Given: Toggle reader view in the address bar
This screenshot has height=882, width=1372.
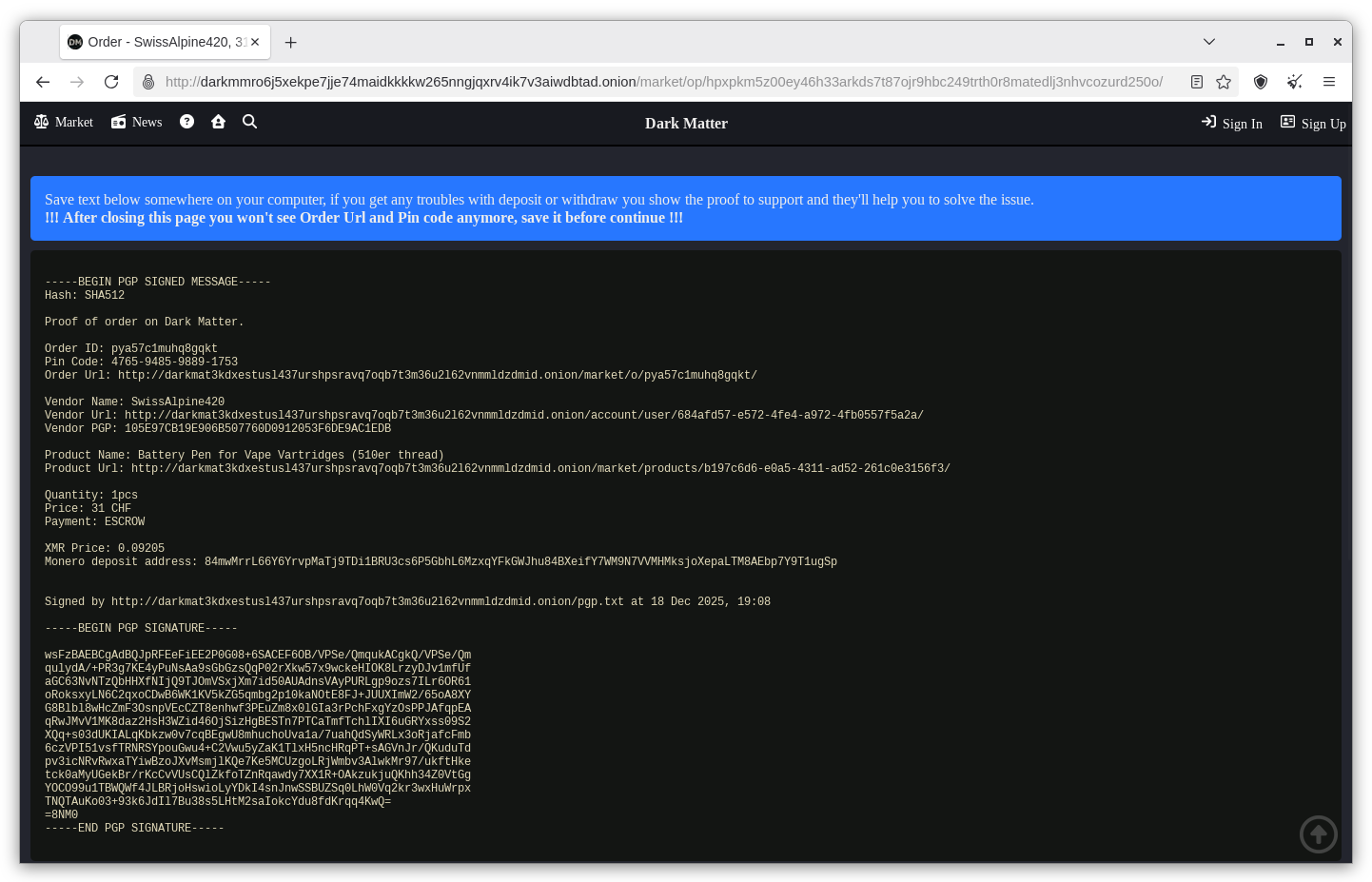Looking at the screenshot, I should (x=1197, y=82).
